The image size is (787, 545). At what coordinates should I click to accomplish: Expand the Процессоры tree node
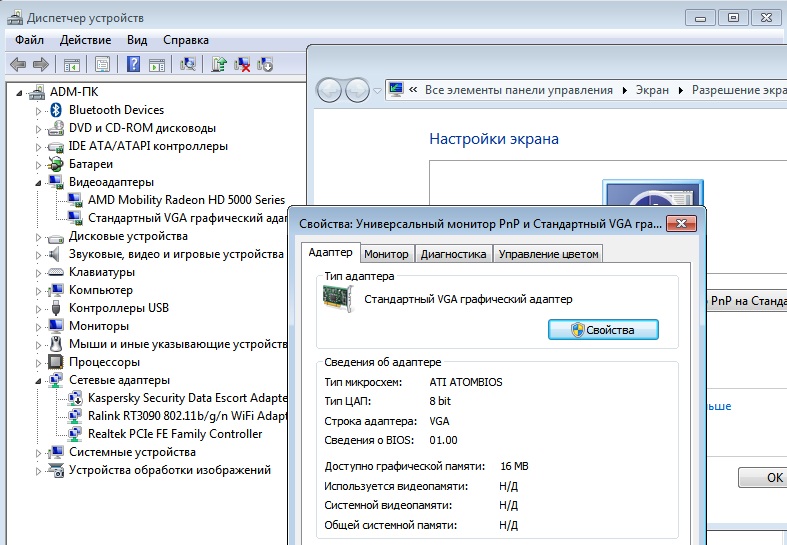tap(40, 362)
